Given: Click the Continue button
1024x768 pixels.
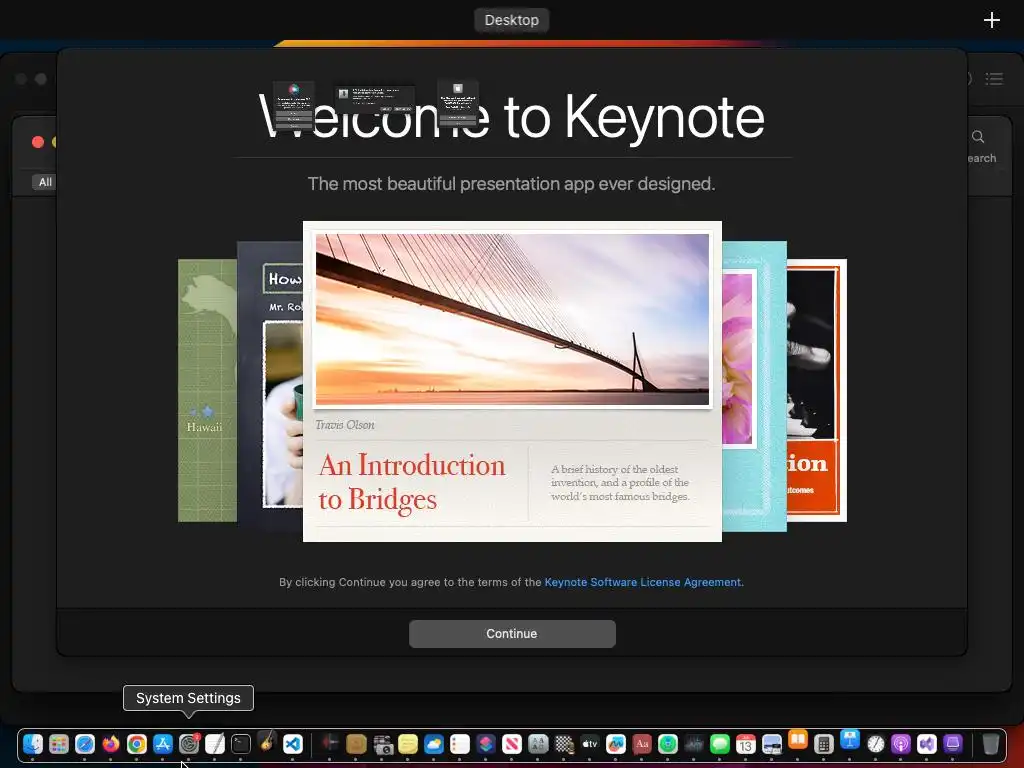Looking at the screenshot, I should 512,633.
